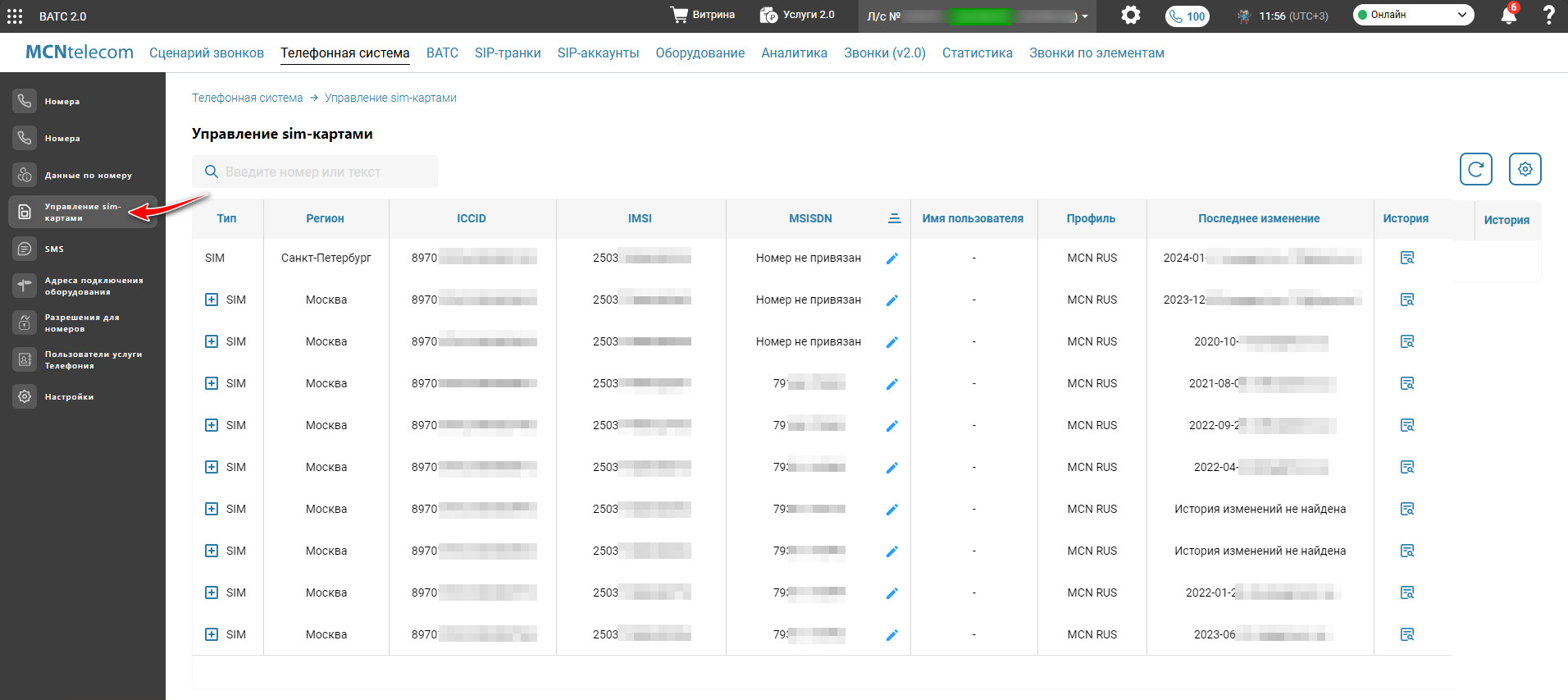
Task: Expand the SIM row dated 2020-10
Action: coord(212,341)
